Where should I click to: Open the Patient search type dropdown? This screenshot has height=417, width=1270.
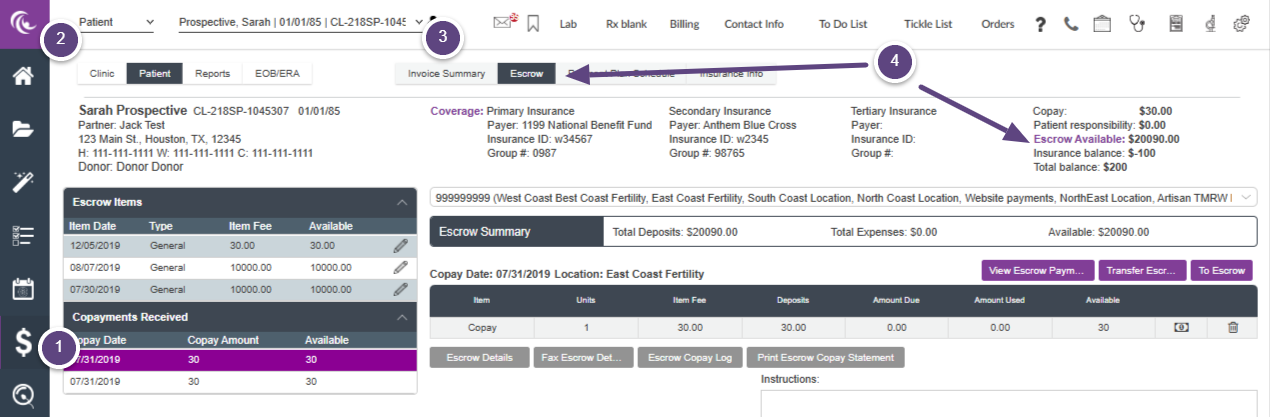(x=116, y=21)
